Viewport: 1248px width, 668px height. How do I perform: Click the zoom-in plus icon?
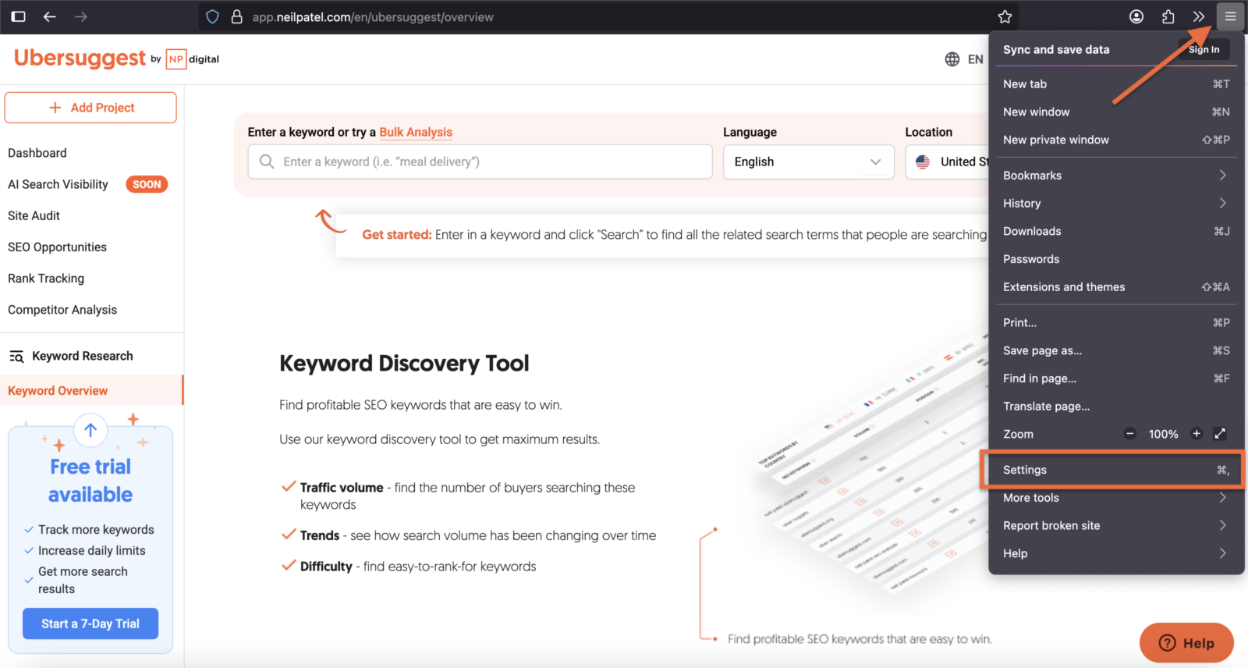click(1196, 434)
